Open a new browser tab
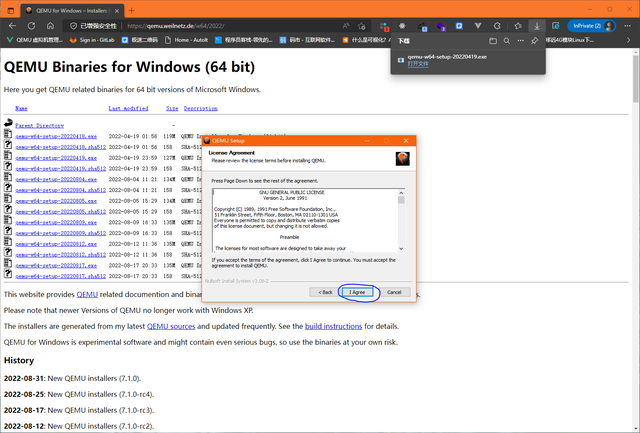 (131, 11)
